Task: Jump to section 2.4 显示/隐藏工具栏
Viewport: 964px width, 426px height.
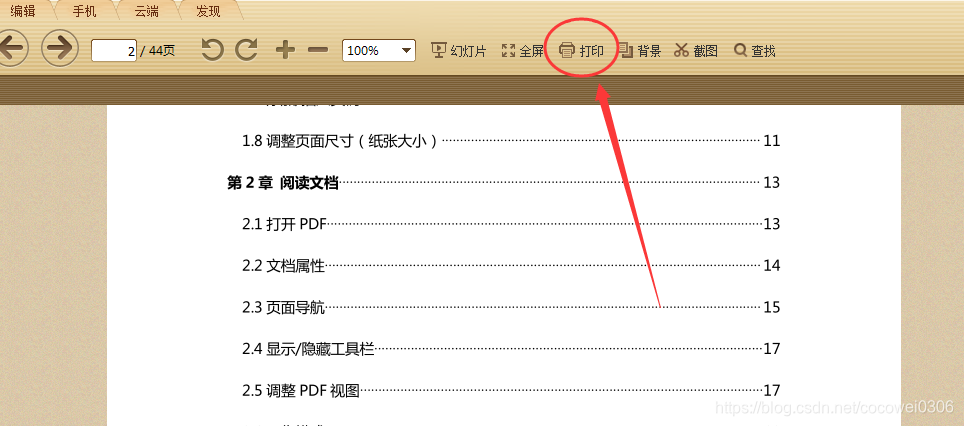Action: (x=511, y=349)
